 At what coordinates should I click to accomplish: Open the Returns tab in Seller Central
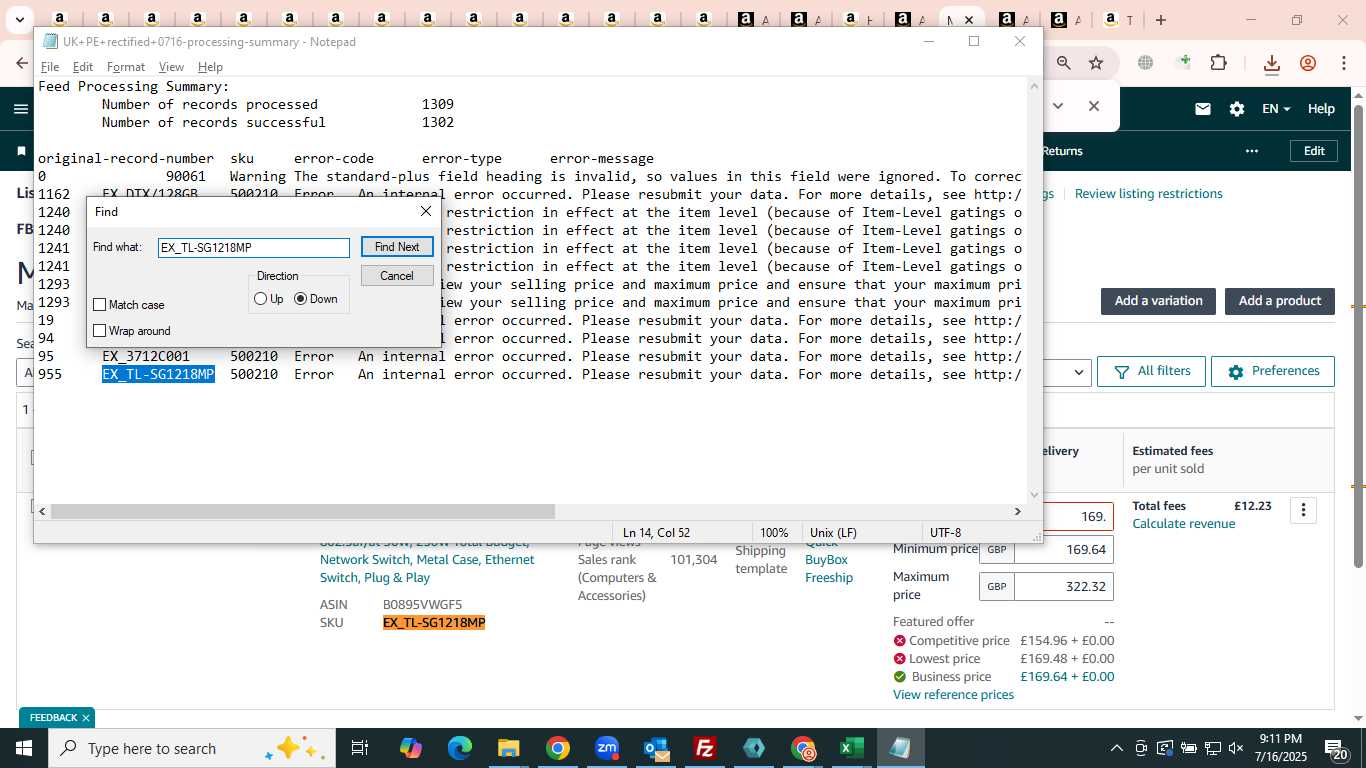click(x=1062, y=151)
